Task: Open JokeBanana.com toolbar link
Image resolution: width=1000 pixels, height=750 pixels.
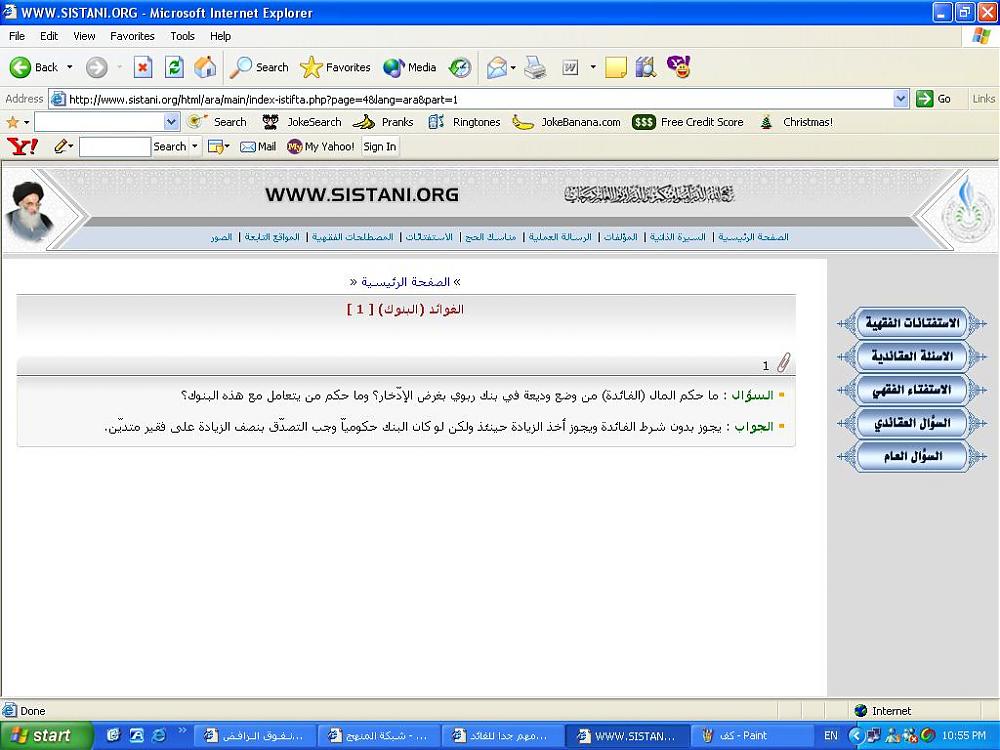Action: click(566, 122)
